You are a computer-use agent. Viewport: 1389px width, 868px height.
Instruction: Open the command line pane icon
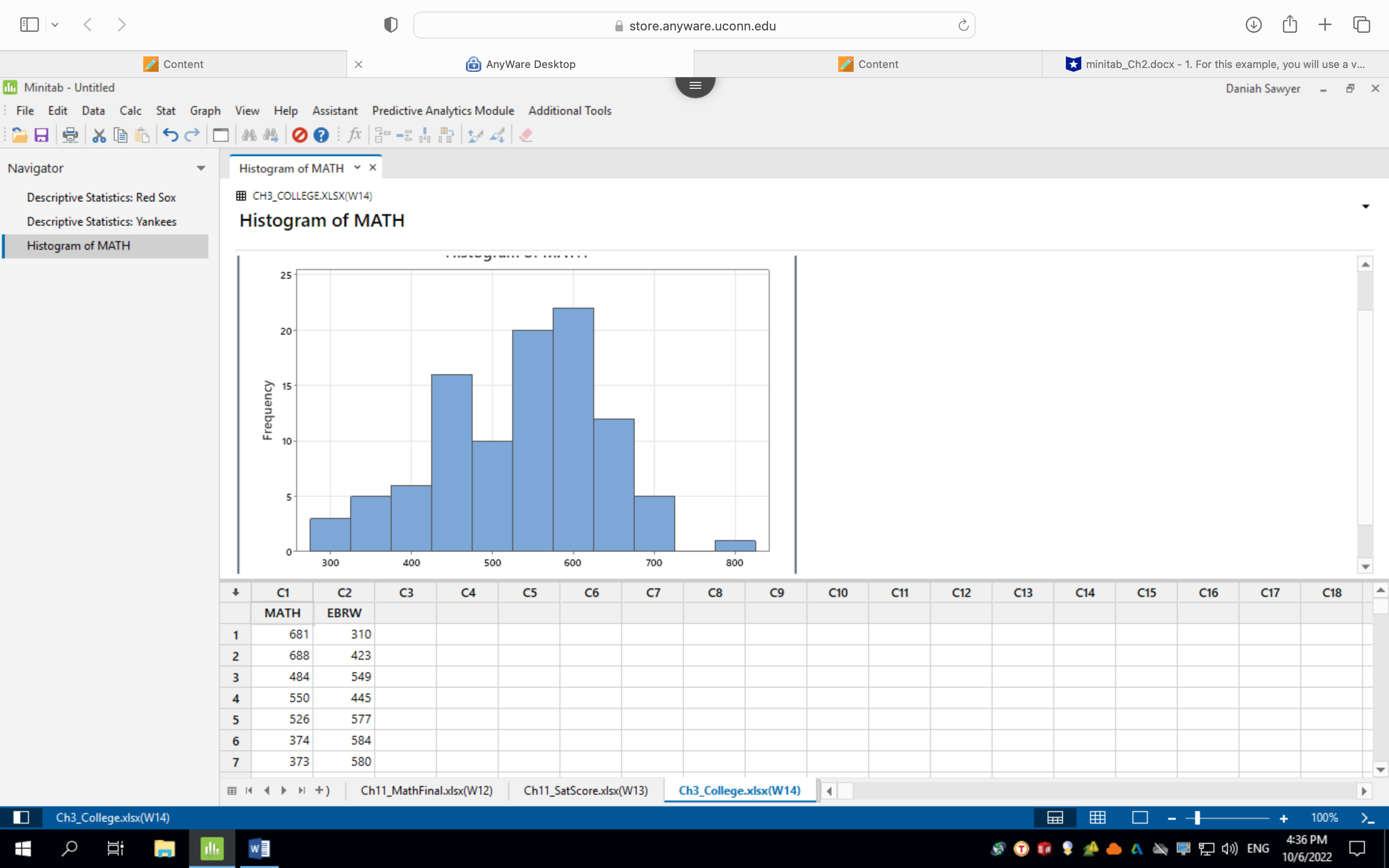1367,817
